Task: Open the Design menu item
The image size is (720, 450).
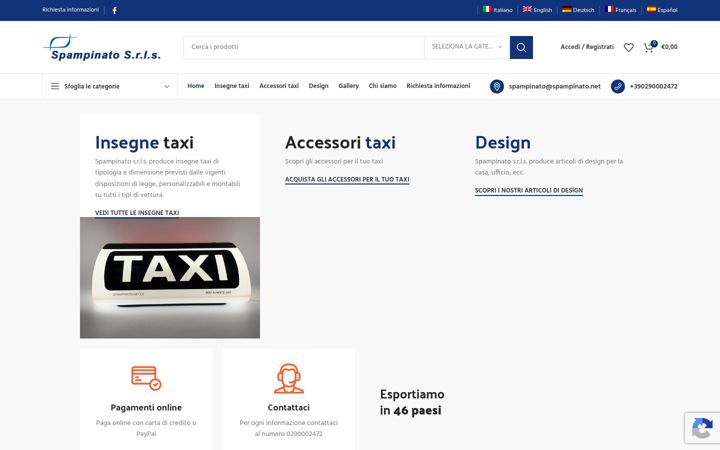Action: point(318,86)
